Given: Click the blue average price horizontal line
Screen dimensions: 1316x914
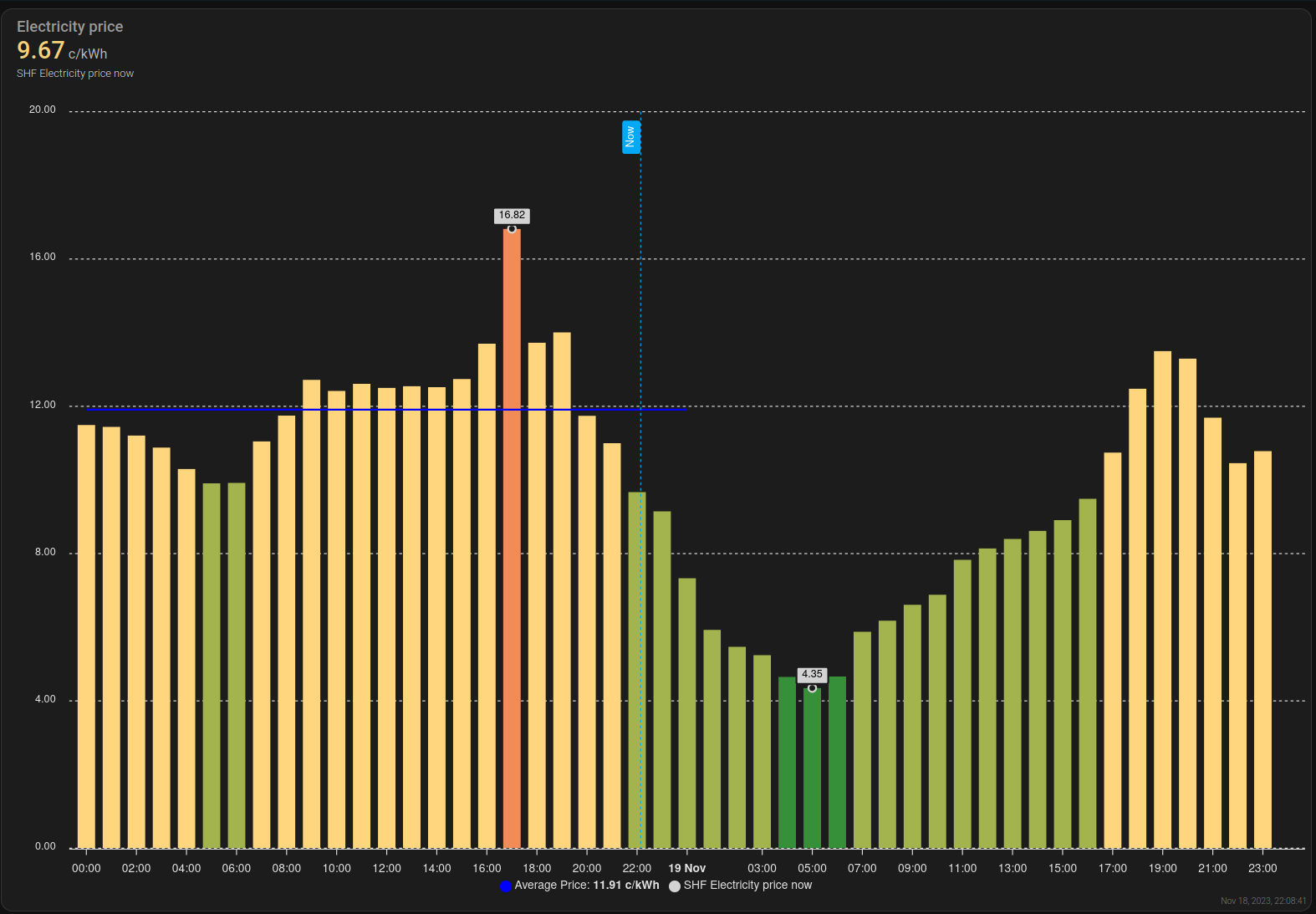Looking at the screenshot, I should click(x=251, y=410).
